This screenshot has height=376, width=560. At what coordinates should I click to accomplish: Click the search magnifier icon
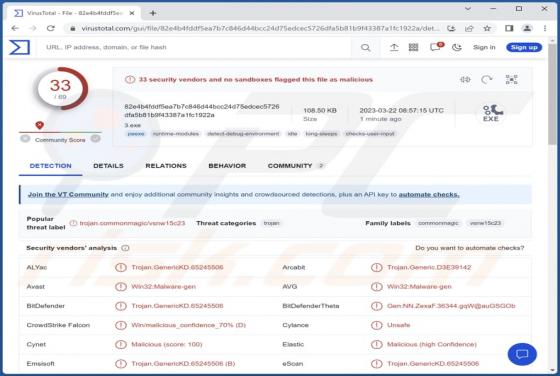tap(365, 47)
